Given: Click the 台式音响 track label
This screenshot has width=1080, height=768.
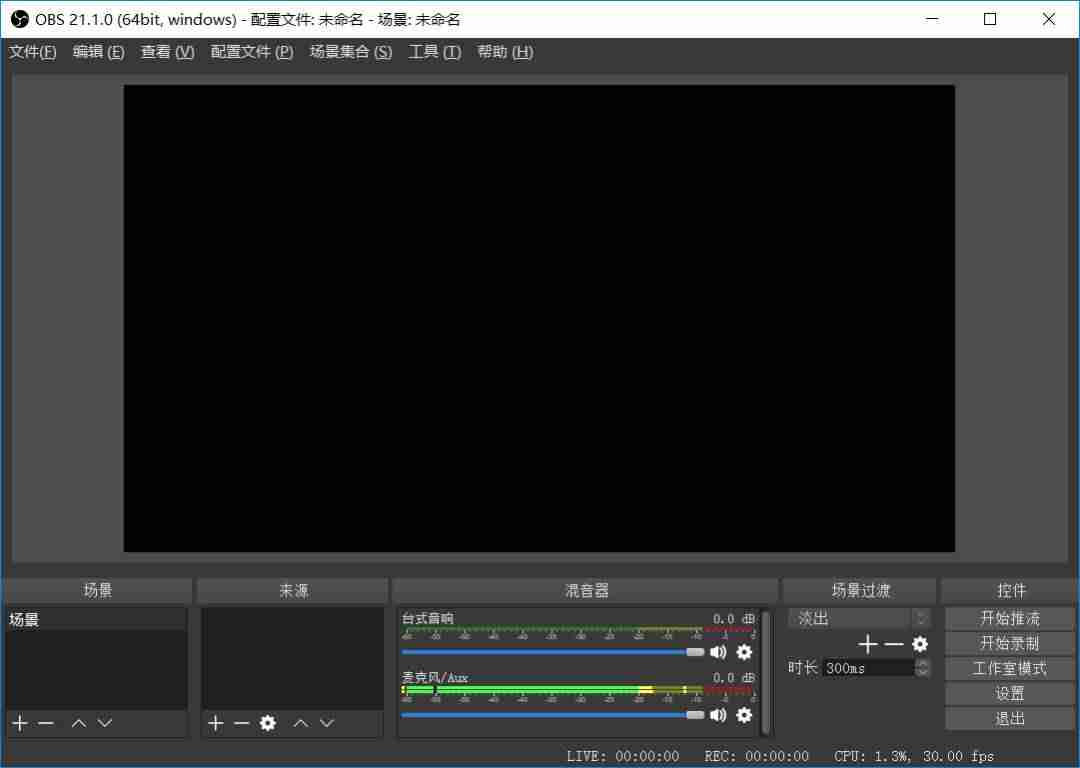Looking at the screenshot, I should [428, 618].
